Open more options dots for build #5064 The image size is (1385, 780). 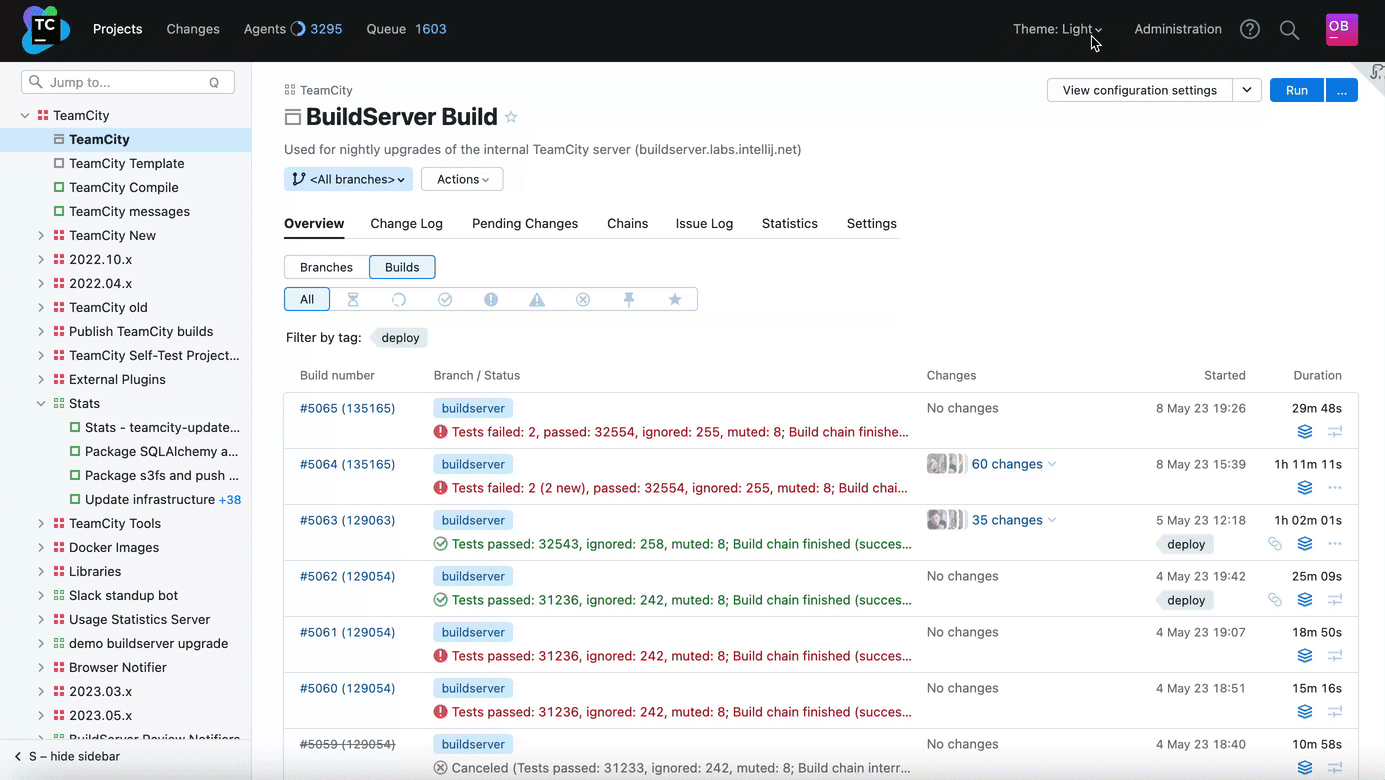(x=1335, y=488)
